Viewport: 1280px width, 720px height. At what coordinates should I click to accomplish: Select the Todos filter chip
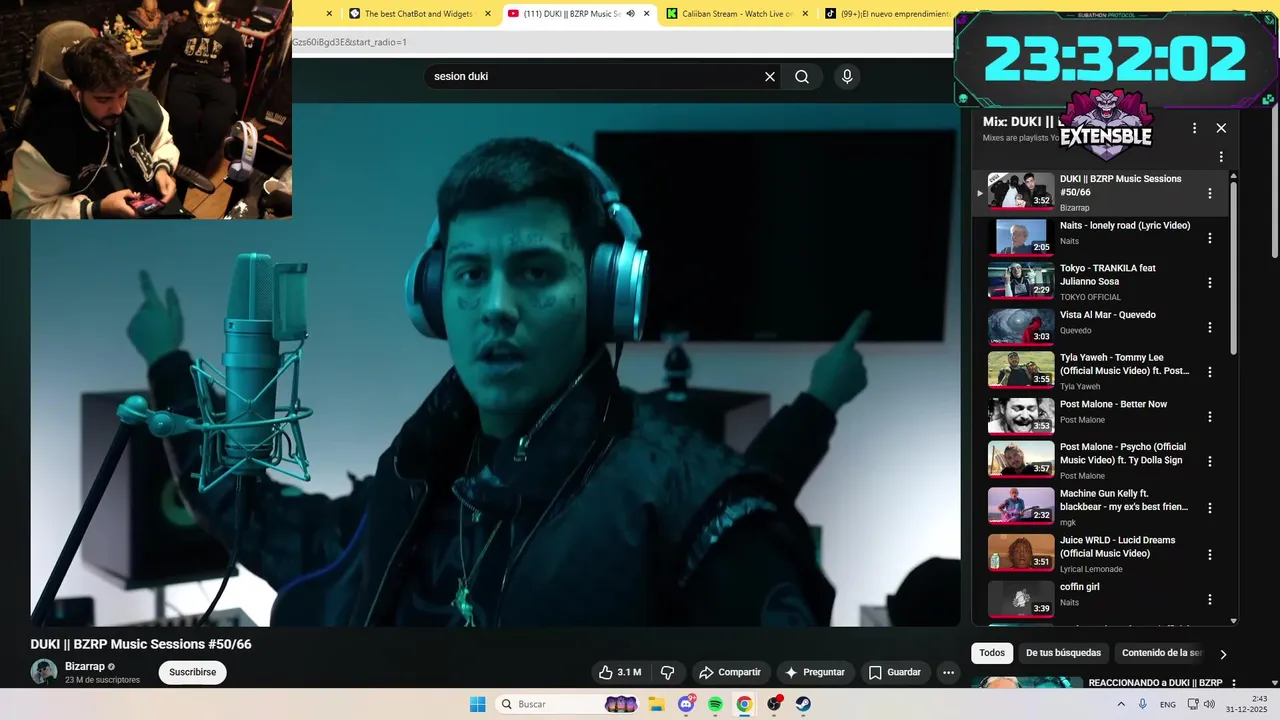tap(992, 653)
